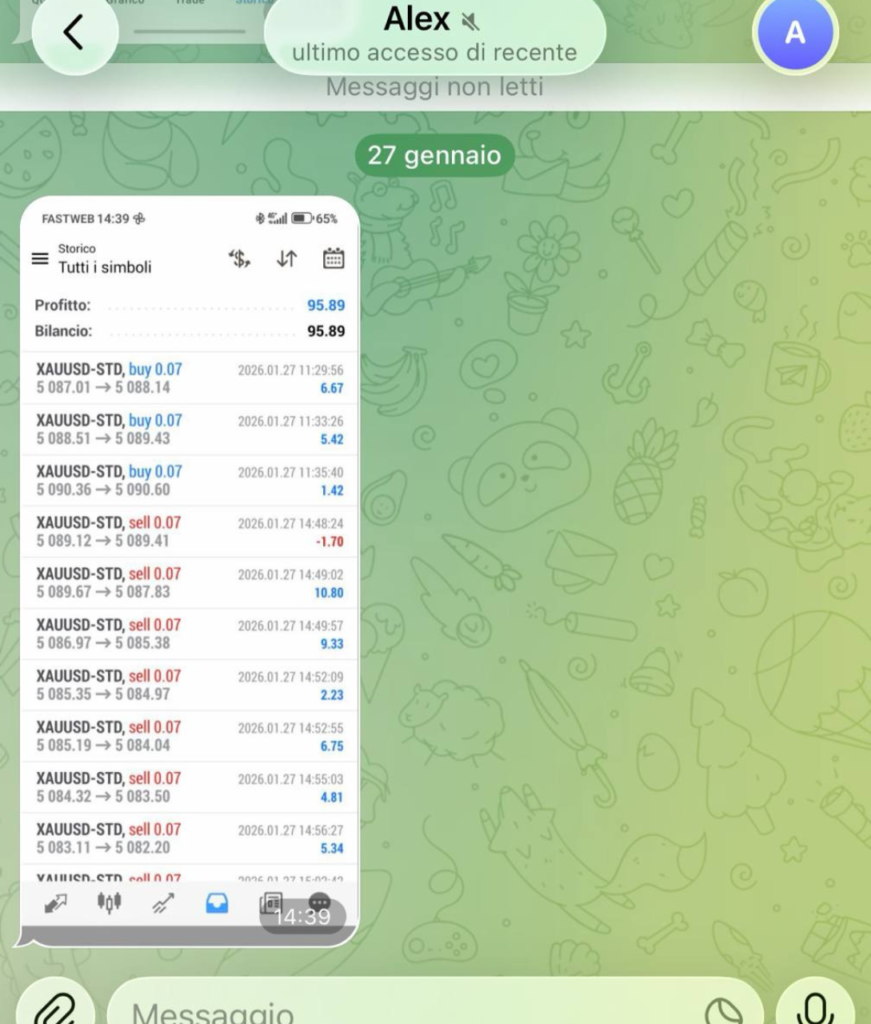Focus the Messaggio input field
This screenshot has width=871, height=1024.
coord(410,1010)
